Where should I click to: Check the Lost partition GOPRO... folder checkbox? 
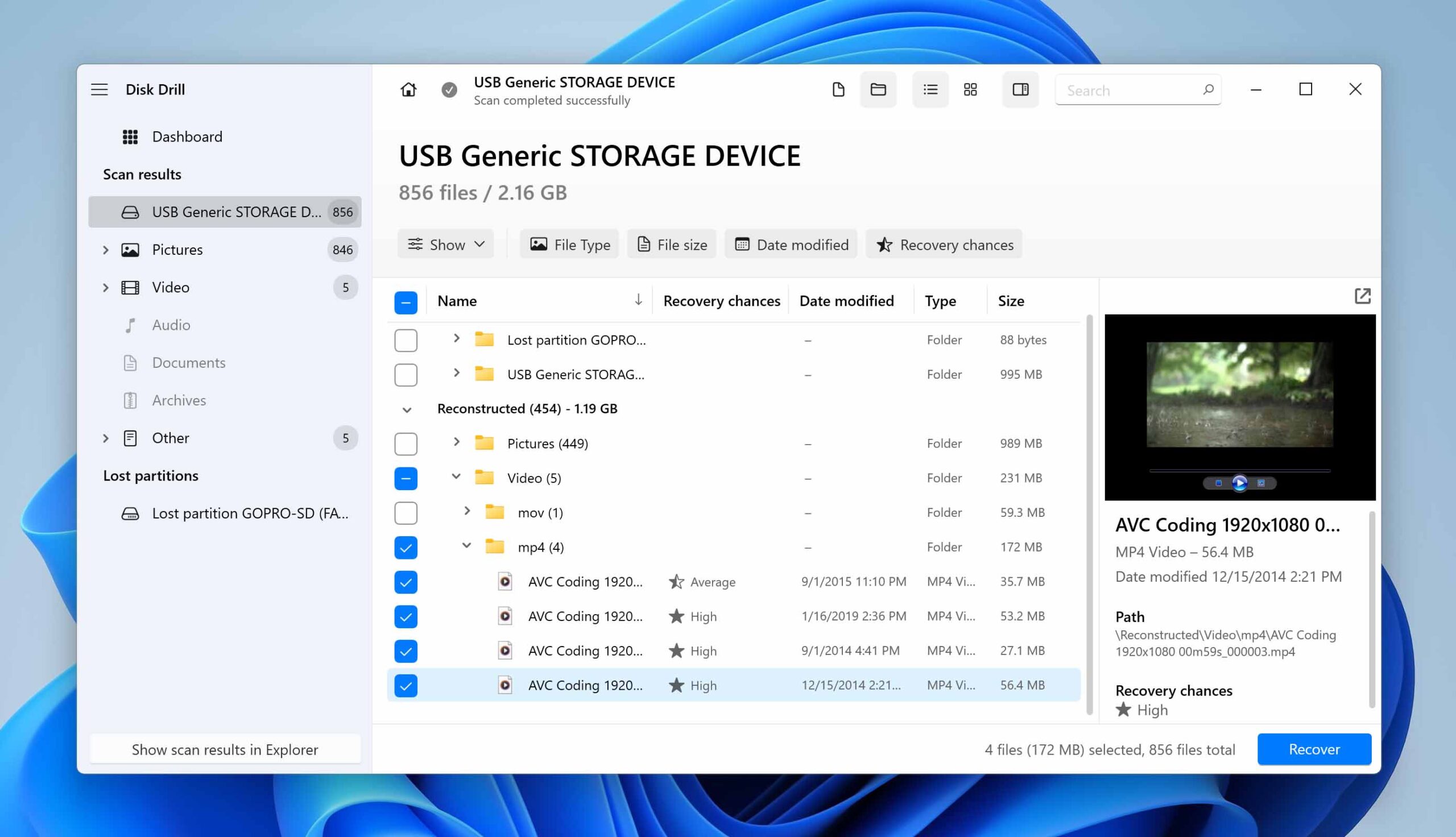click(x=406, y=341)
